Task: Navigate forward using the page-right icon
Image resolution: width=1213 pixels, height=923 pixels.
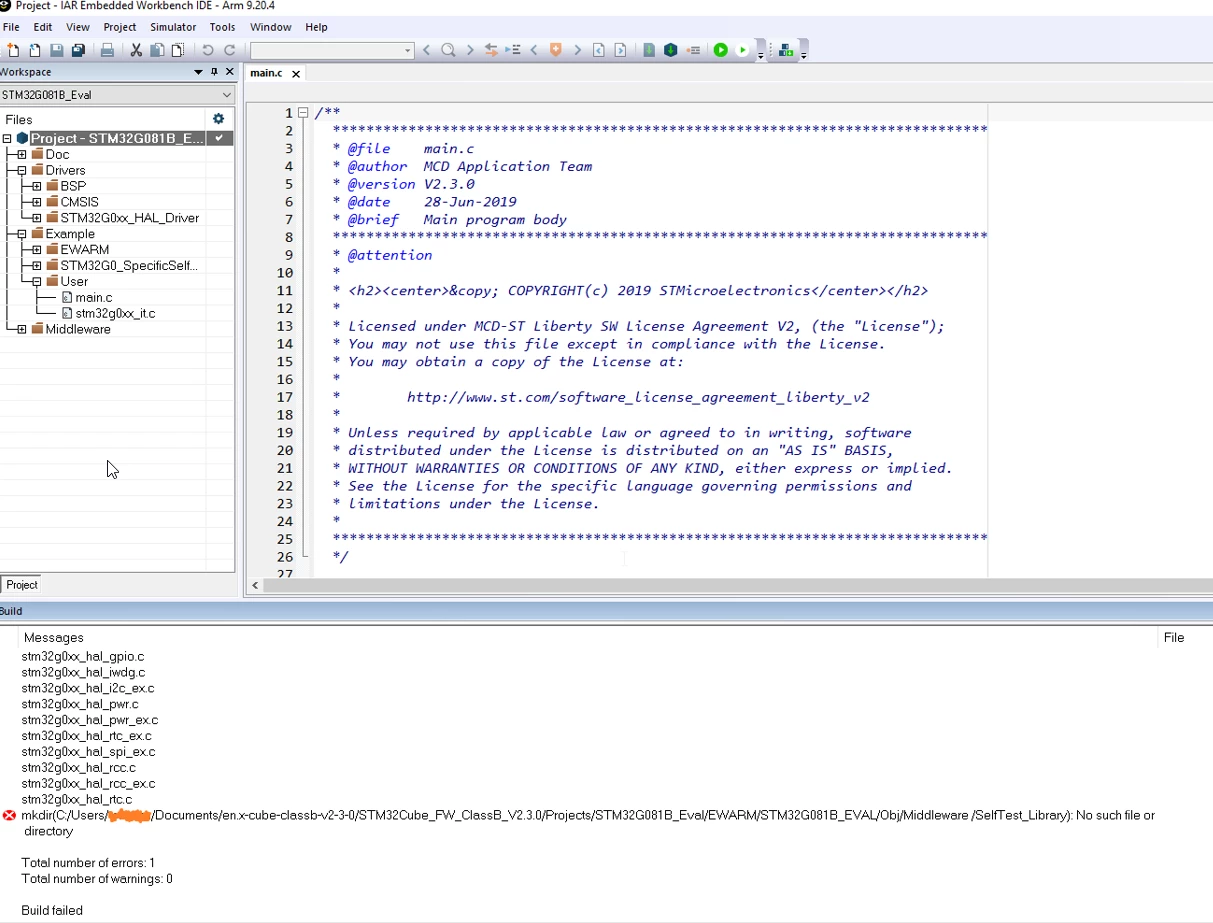Action: pyautogui.click(x=620, y=50)
